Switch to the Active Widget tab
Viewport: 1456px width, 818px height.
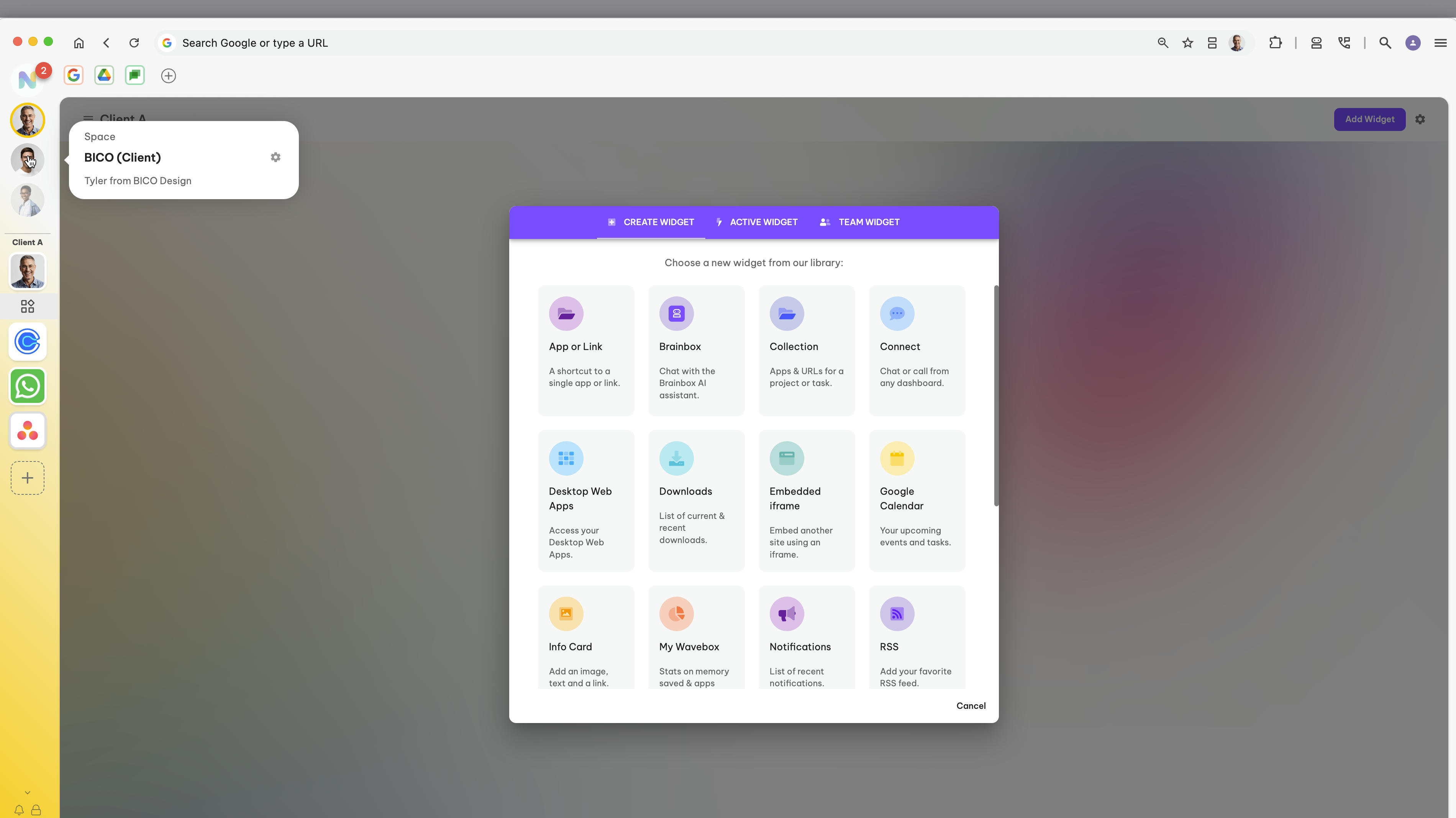click(x=756, y=222)
